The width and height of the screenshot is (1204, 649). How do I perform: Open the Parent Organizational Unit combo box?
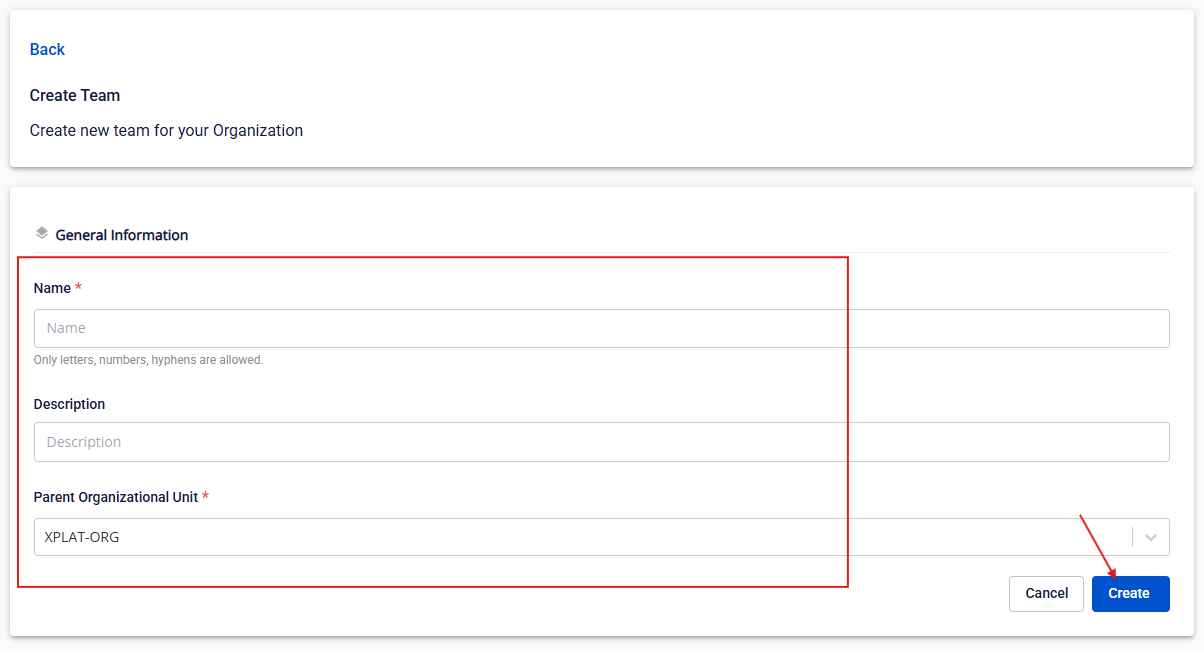tap(580, 537)
